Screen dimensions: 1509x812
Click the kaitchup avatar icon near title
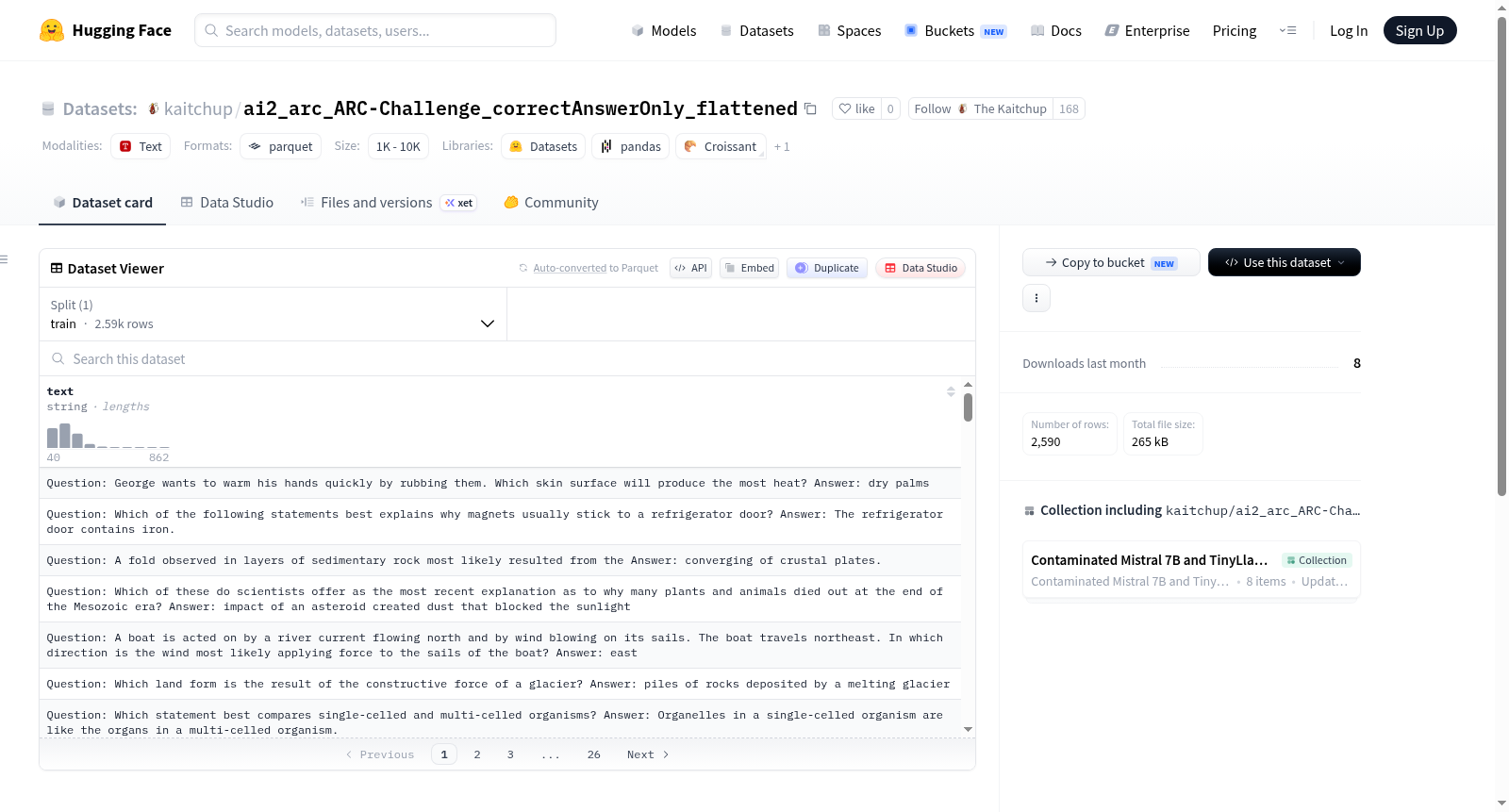(154, 108)
